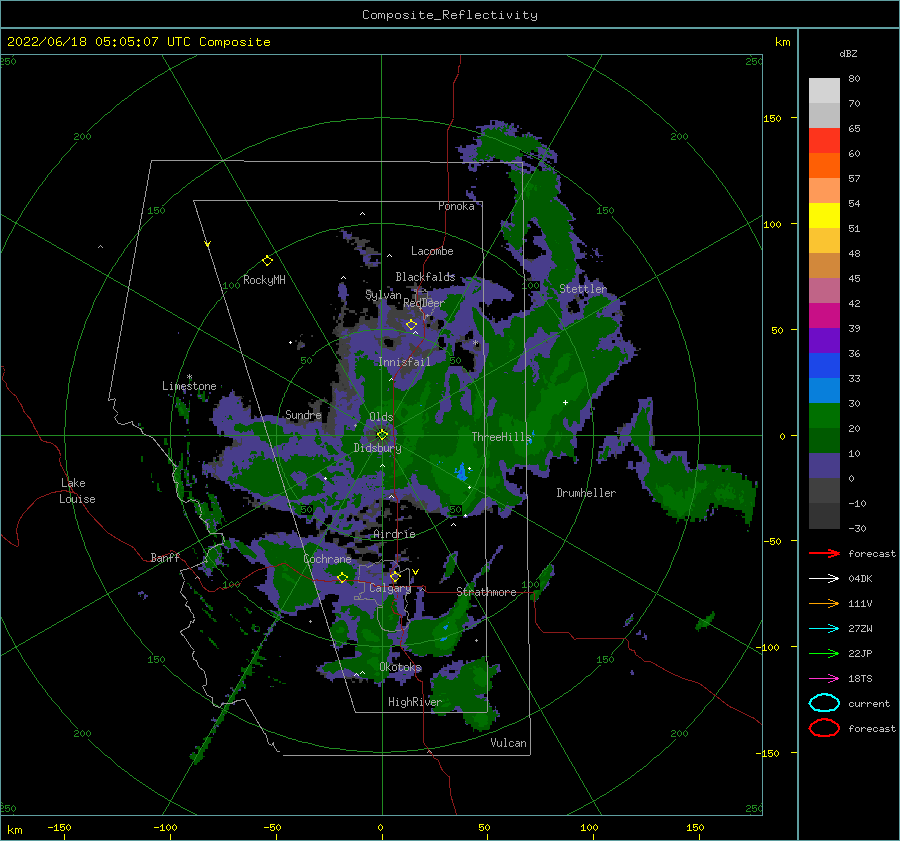Click the Drumheller label
The height and width of the screenshot is (841, 900).
(586, 493)
